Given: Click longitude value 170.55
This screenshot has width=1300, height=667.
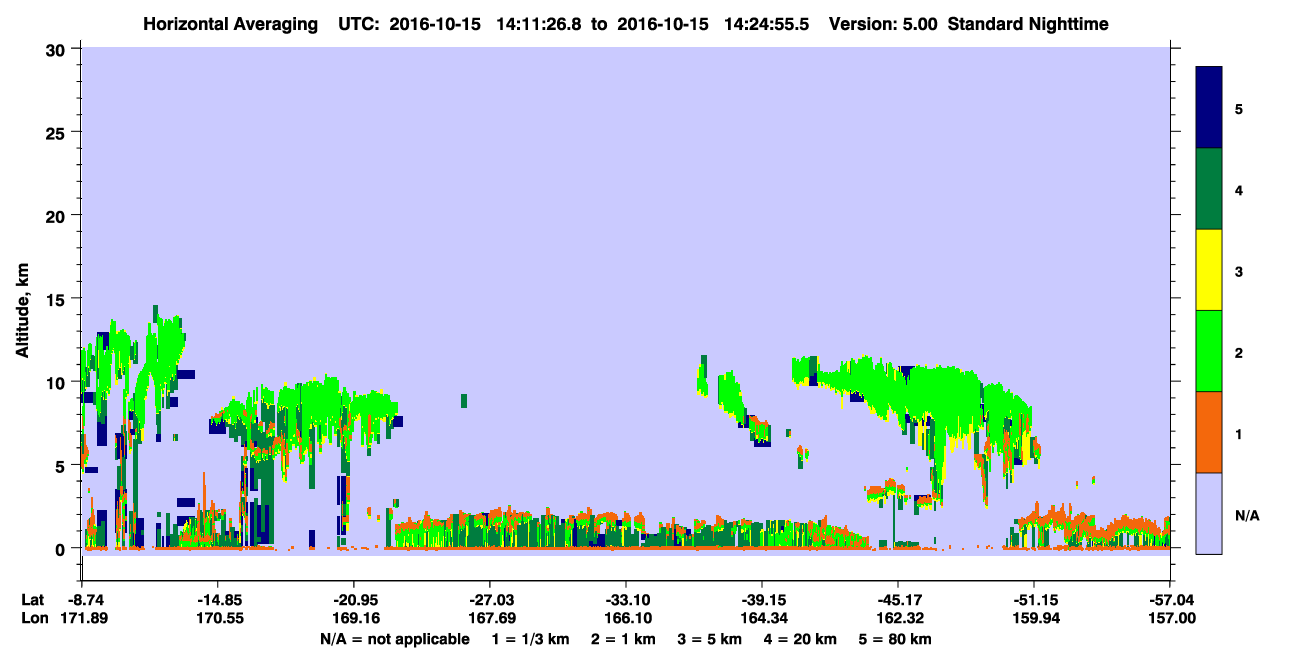Looking at the screenshot, I should click(217, 619).
